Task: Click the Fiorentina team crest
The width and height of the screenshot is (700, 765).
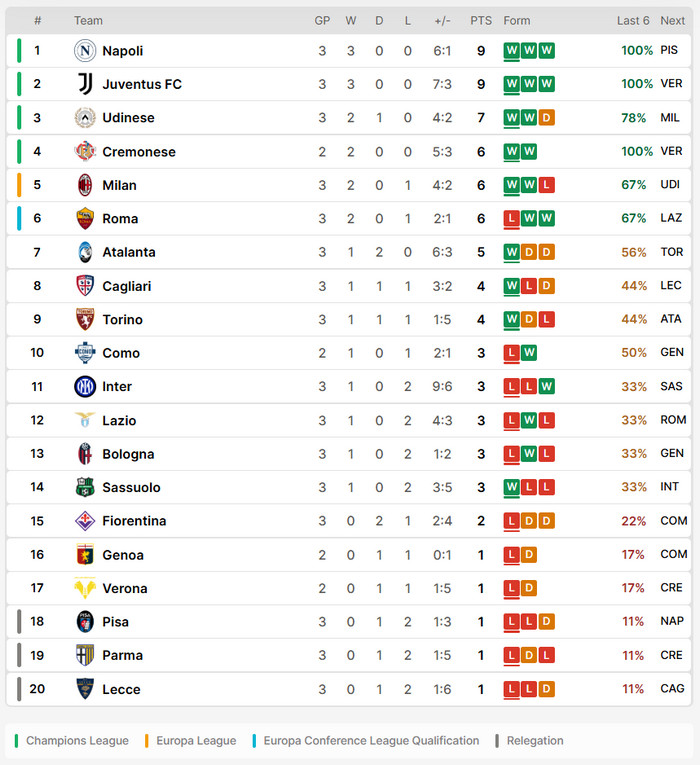Action: (85, 521)
